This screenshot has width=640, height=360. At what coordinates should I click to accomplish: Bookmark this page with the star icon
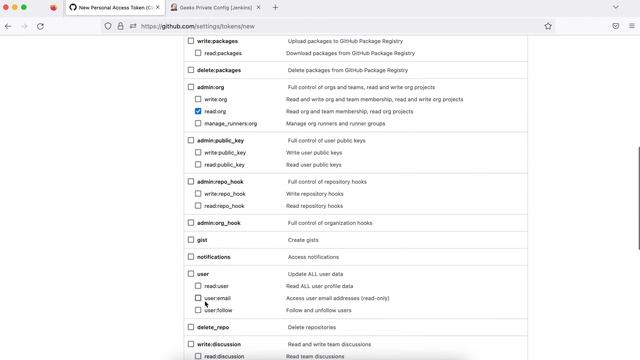click(548, 26)
